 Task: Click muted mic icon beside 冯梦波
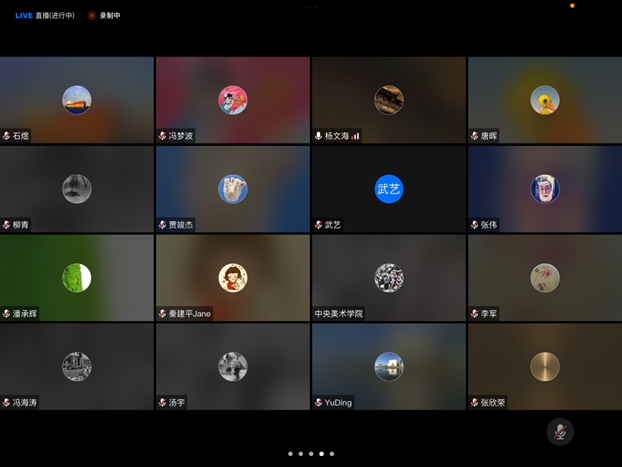pos(162,136)
